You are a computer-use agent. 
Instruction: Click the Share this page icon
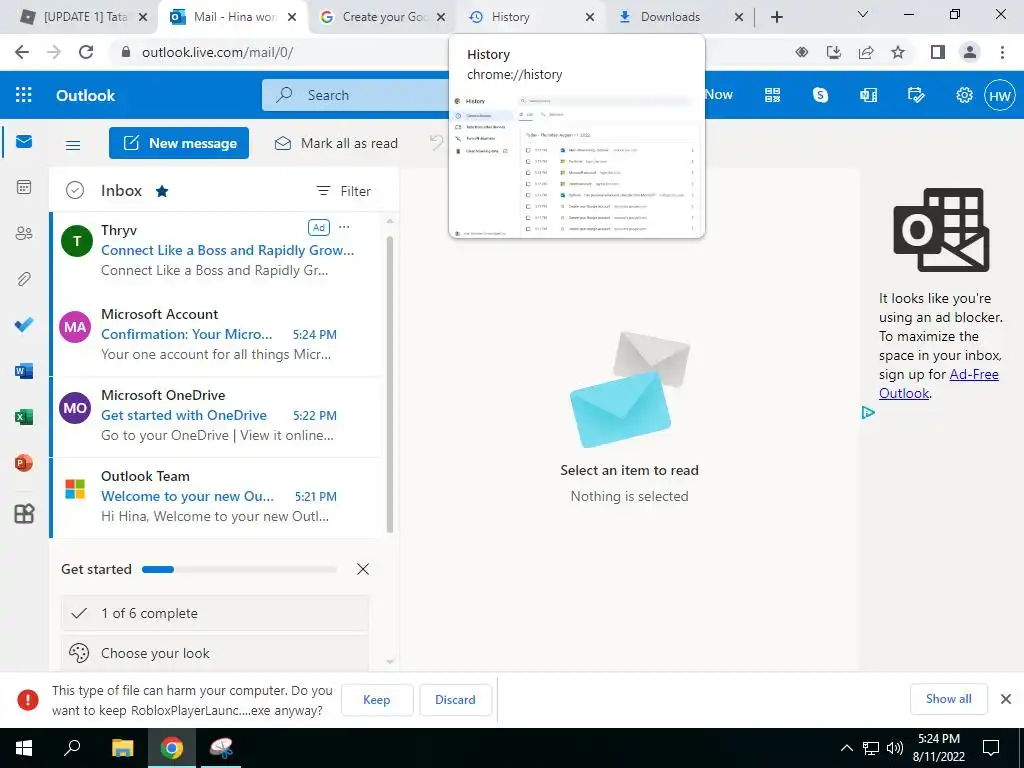[x=866, y=52]
